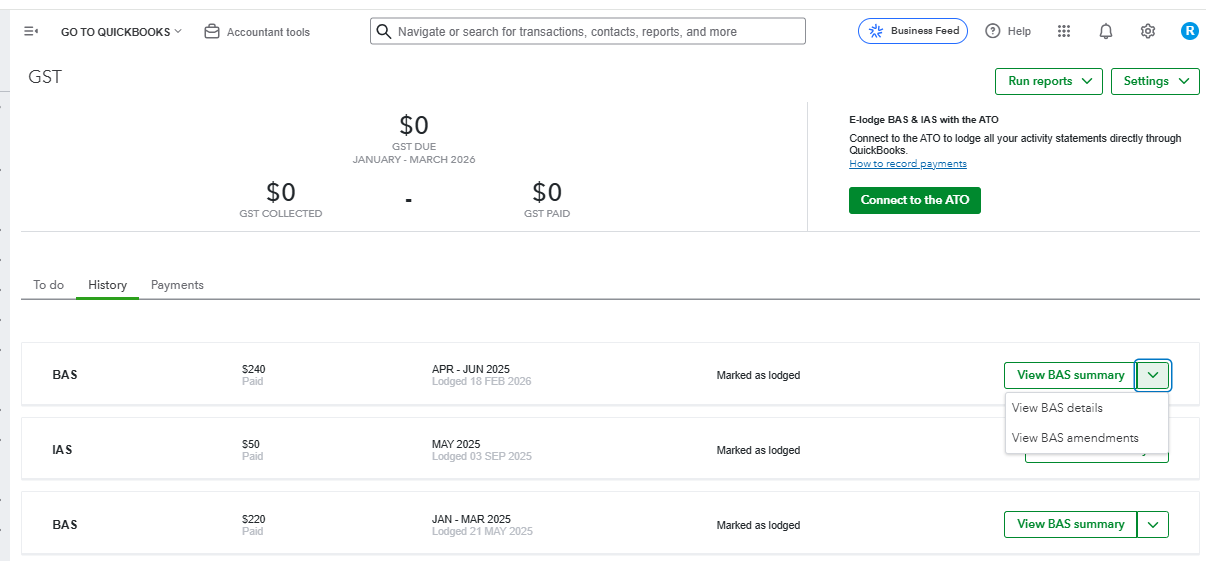
Task: Collapse the left navigation menu icon
Action: [31, 32]
